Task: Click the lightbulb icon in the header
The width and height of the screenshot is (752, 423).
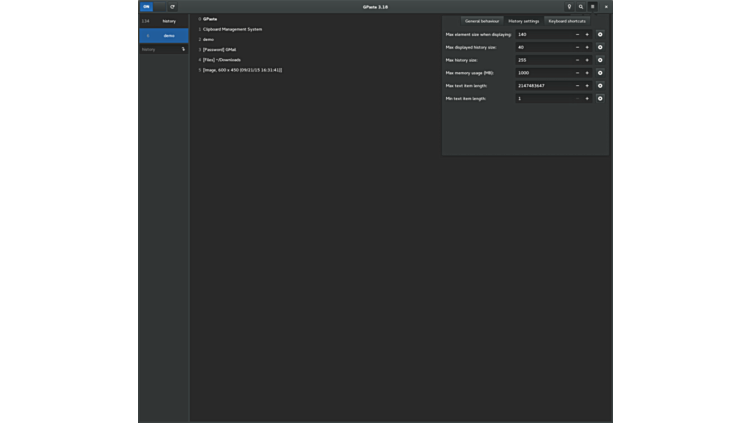Action: pos(569,7)
